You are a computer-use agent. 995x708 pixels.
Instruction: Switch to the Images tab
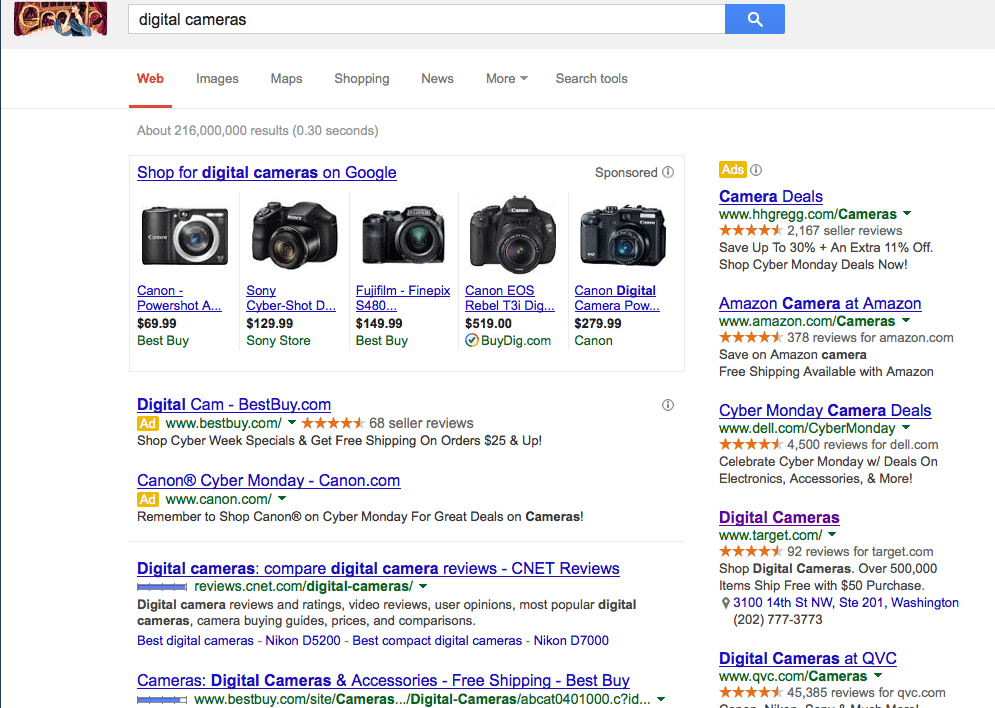tap(217, 79)
